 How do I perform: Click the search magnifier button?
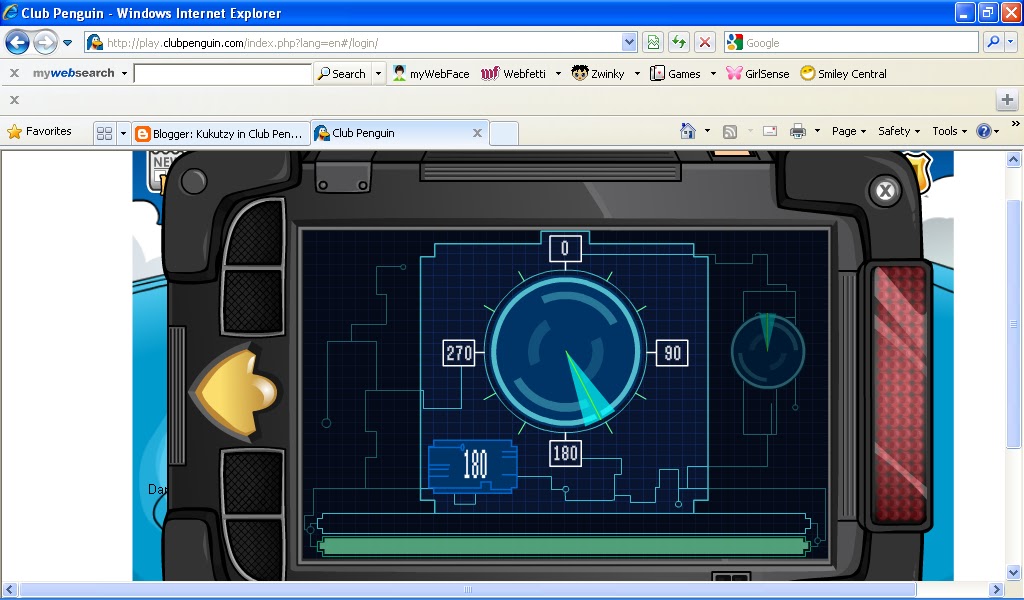[x=993, y=42]
